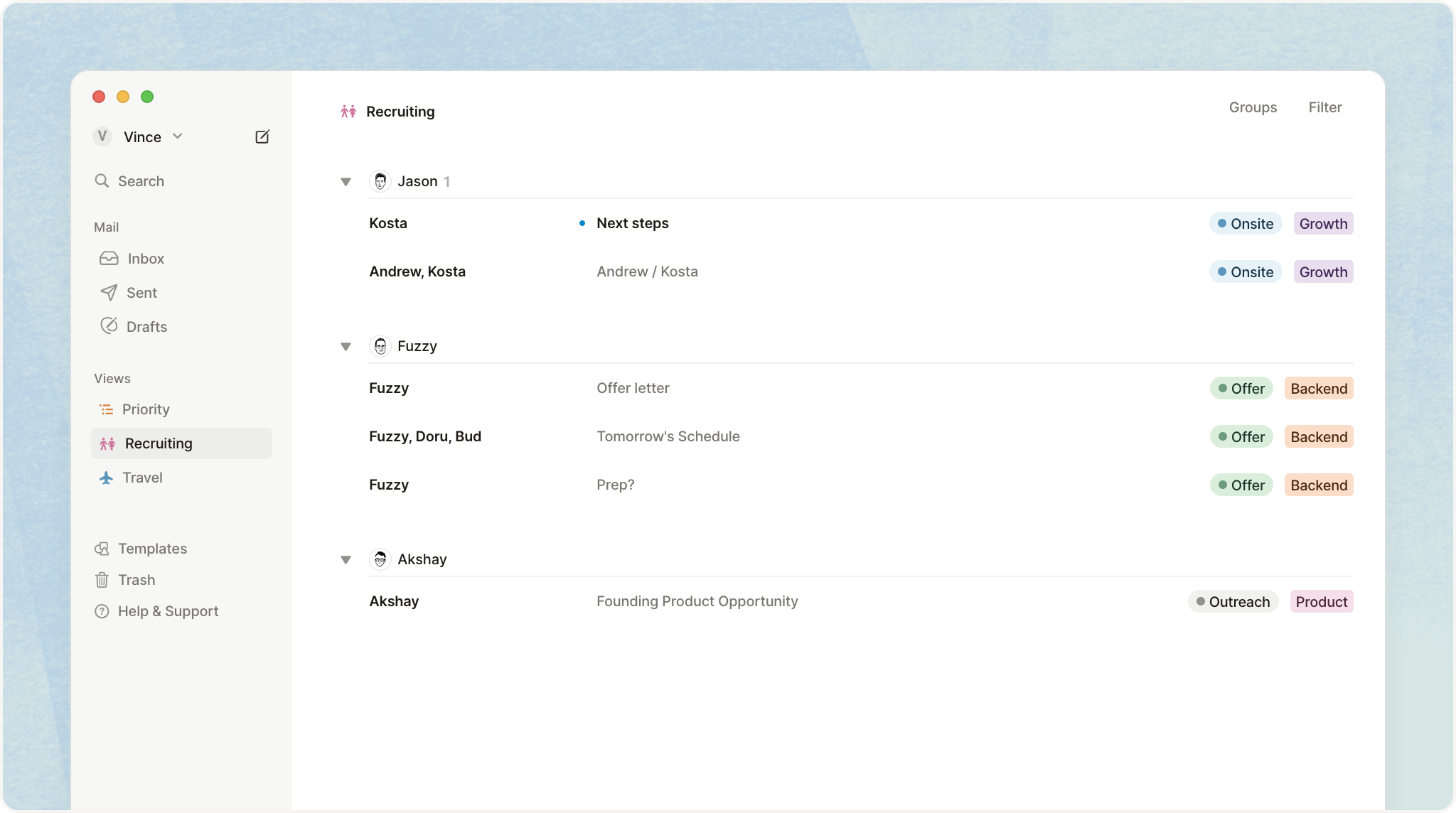
Task: Open the Sent mailbox
Action: pyautogui.click(x=181, y=293)
